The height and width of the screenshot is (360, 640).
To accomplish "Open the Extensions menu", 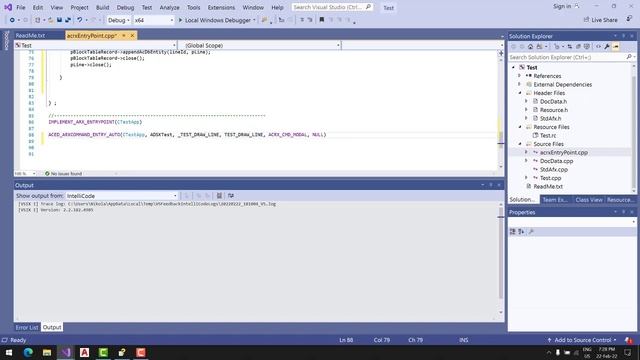I will (x=221, y=7).
